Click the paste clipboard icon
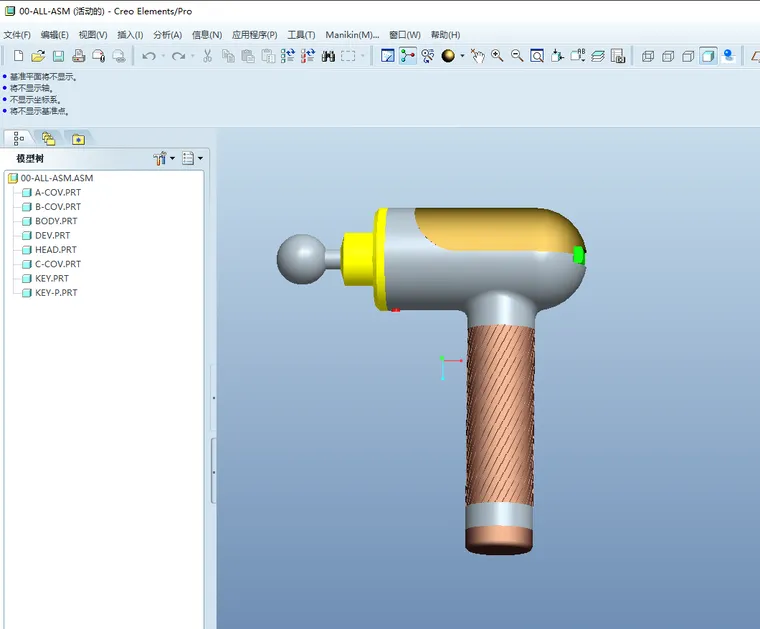Image resolution: width=760 pixels, height=629 pixels. click(x=248, y=56)
